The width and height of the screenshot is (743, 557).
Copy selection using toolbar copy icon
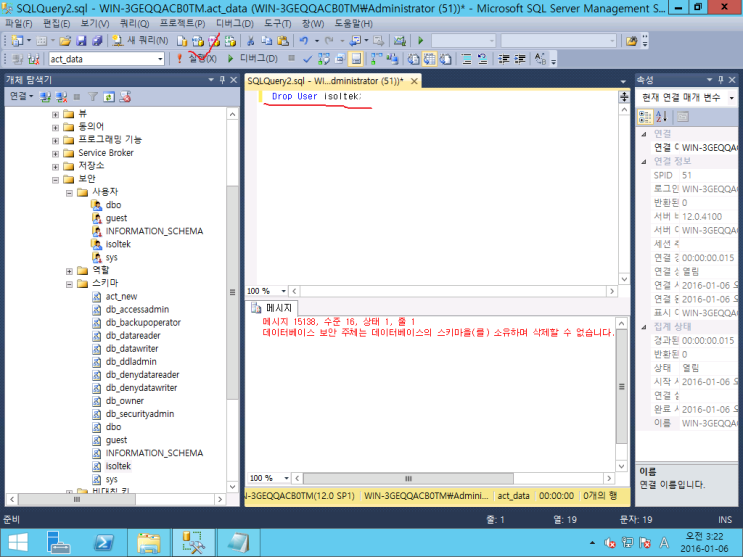point(267,41)
